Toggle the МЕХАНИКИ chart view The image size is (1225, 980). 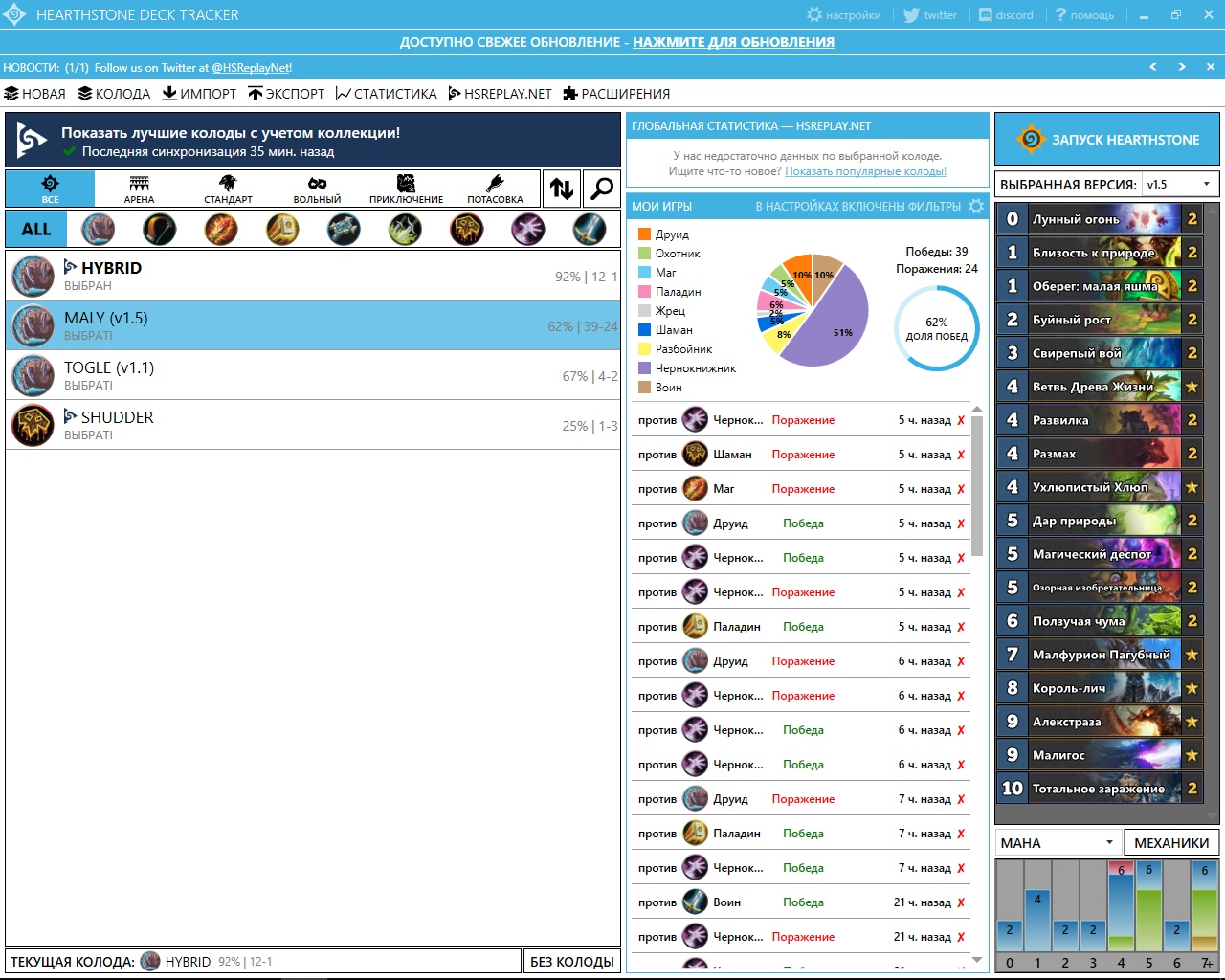tap(1170, 843)
